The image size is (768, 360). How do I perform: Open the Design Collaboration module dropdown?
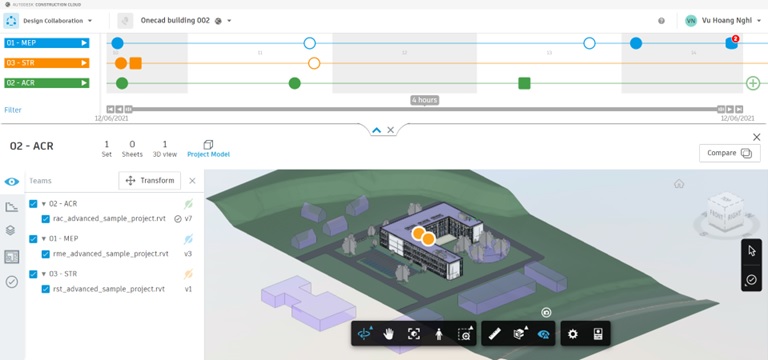click(x=90, y=21)
